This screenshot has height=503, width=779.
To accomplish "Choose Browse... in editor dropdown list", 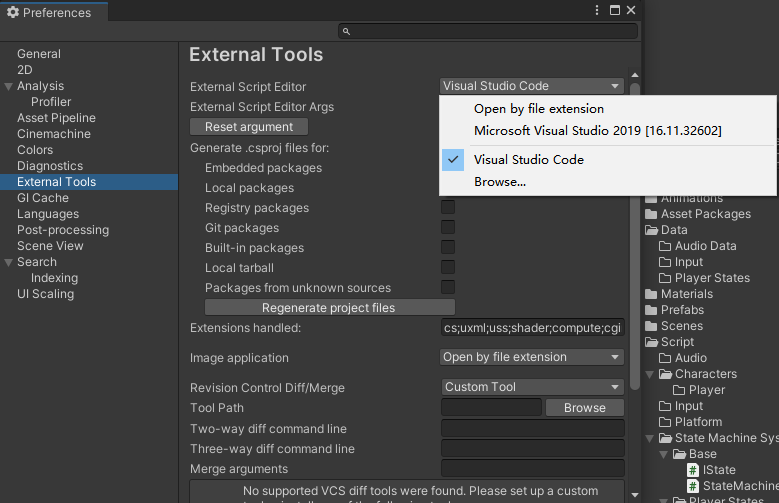I will click(608, 181).
